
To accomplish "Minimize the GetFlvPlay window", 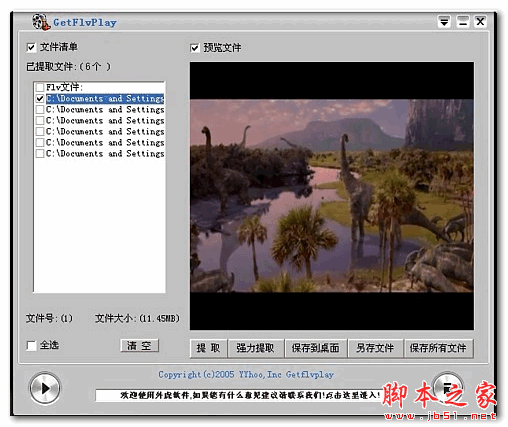I will coord(463,22).
